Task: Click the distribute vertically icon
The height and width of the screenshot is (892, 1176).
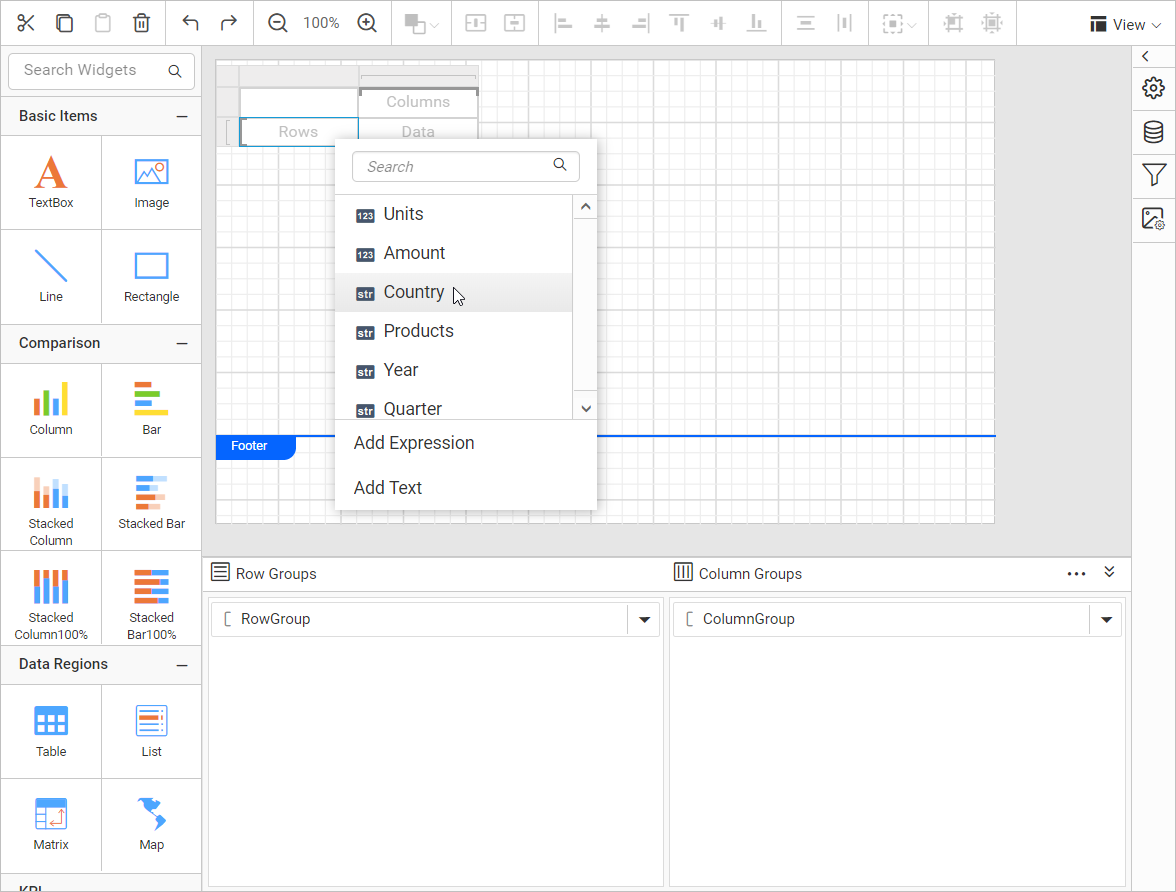Action: pos(844,24)
